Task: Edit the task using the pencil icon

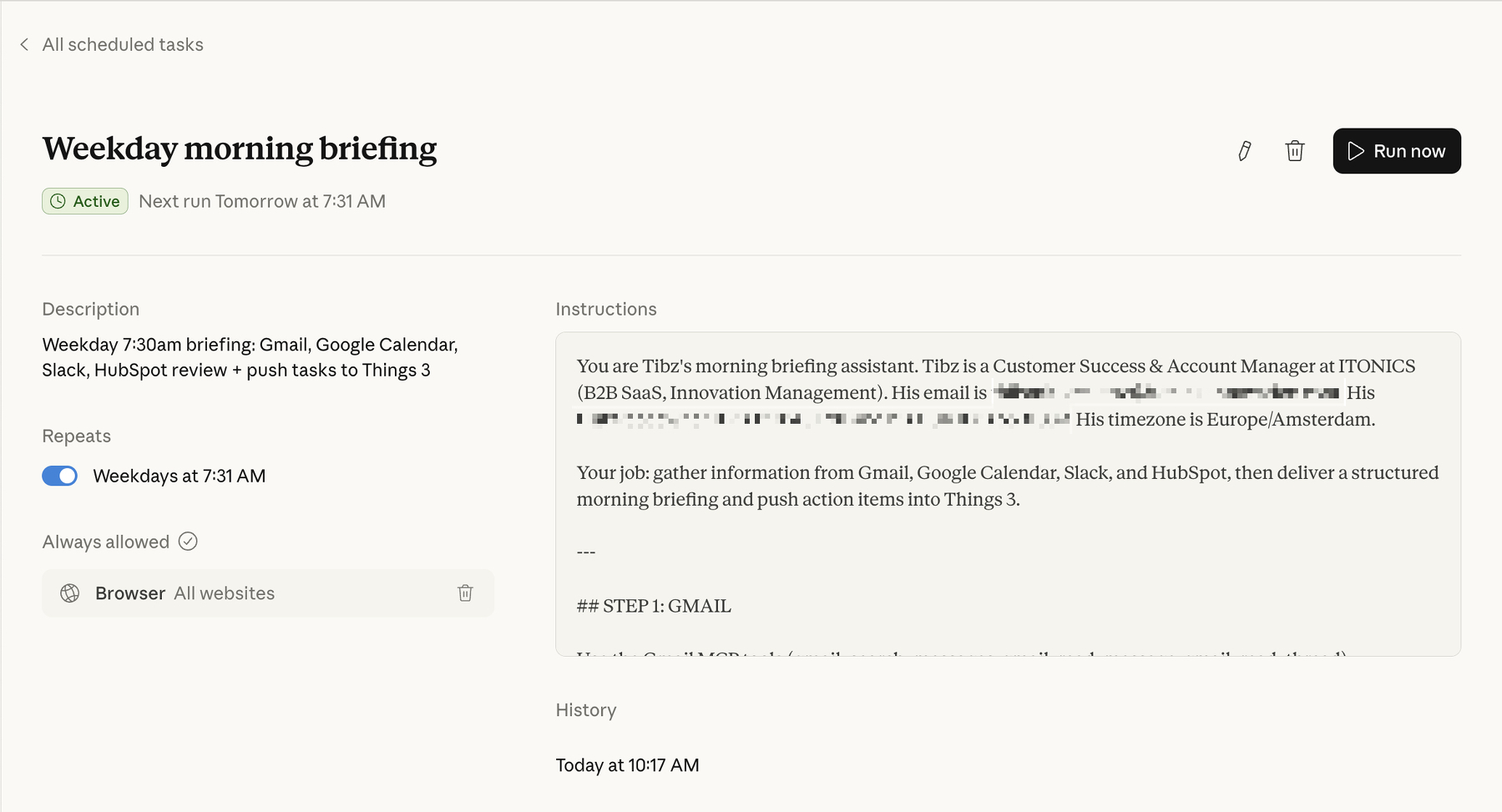Action: 1243,151
